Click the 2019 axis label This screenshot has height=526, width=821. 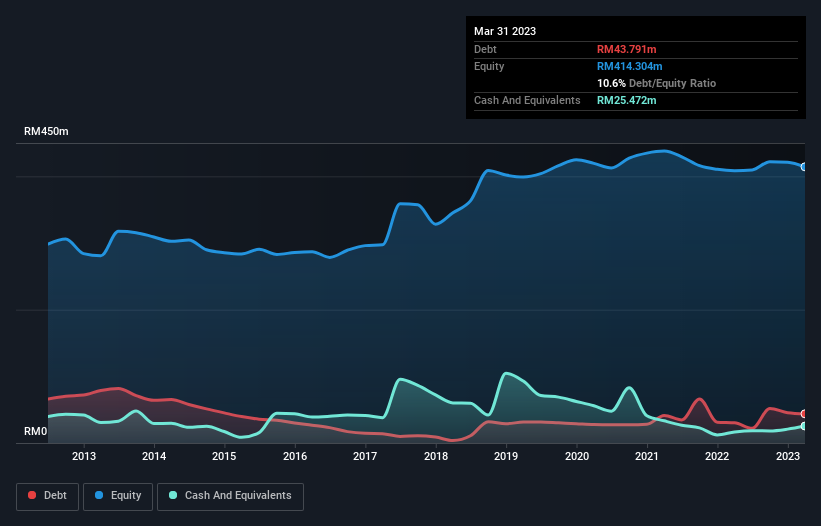(506, 456)
